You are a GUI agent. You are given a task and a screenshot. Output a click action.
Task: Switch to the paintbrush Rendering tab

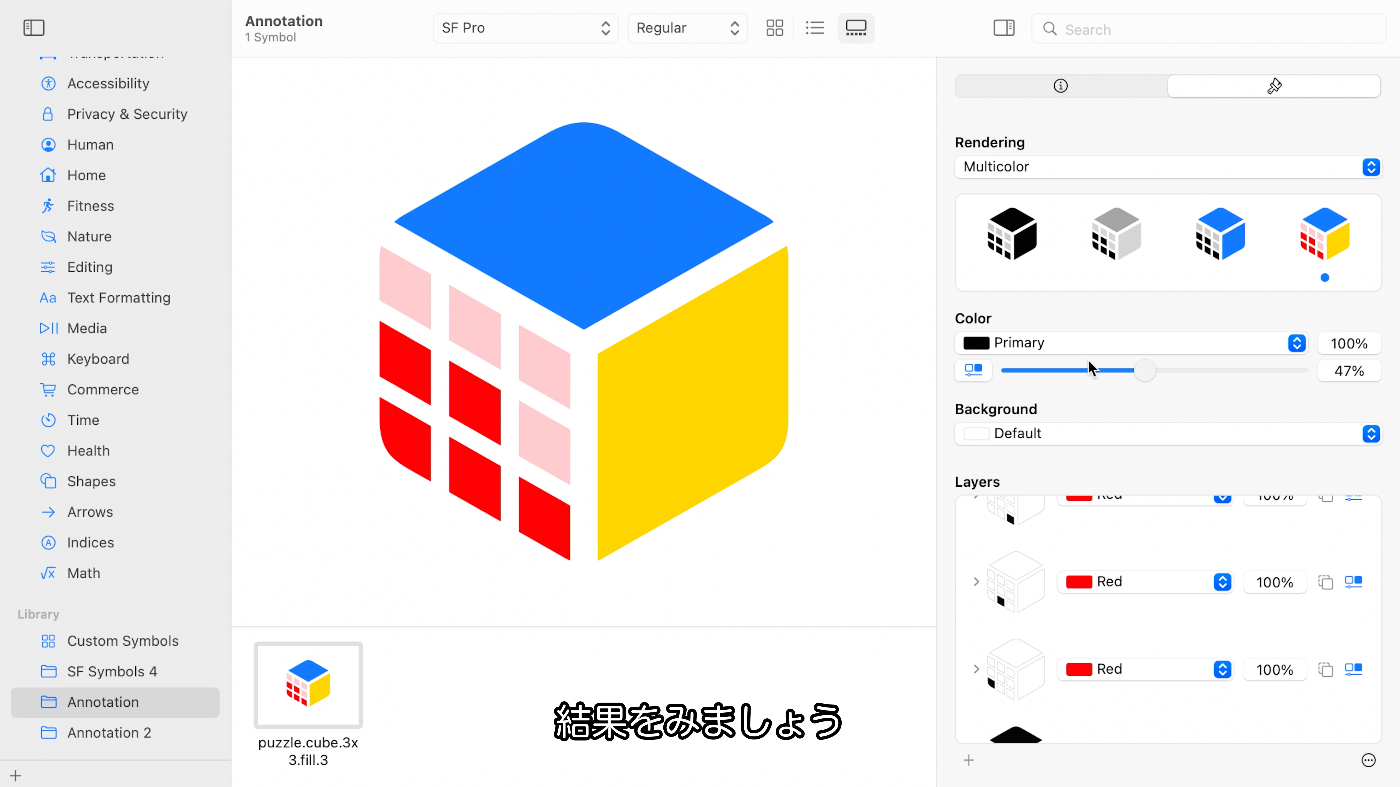click(1274, 86)
